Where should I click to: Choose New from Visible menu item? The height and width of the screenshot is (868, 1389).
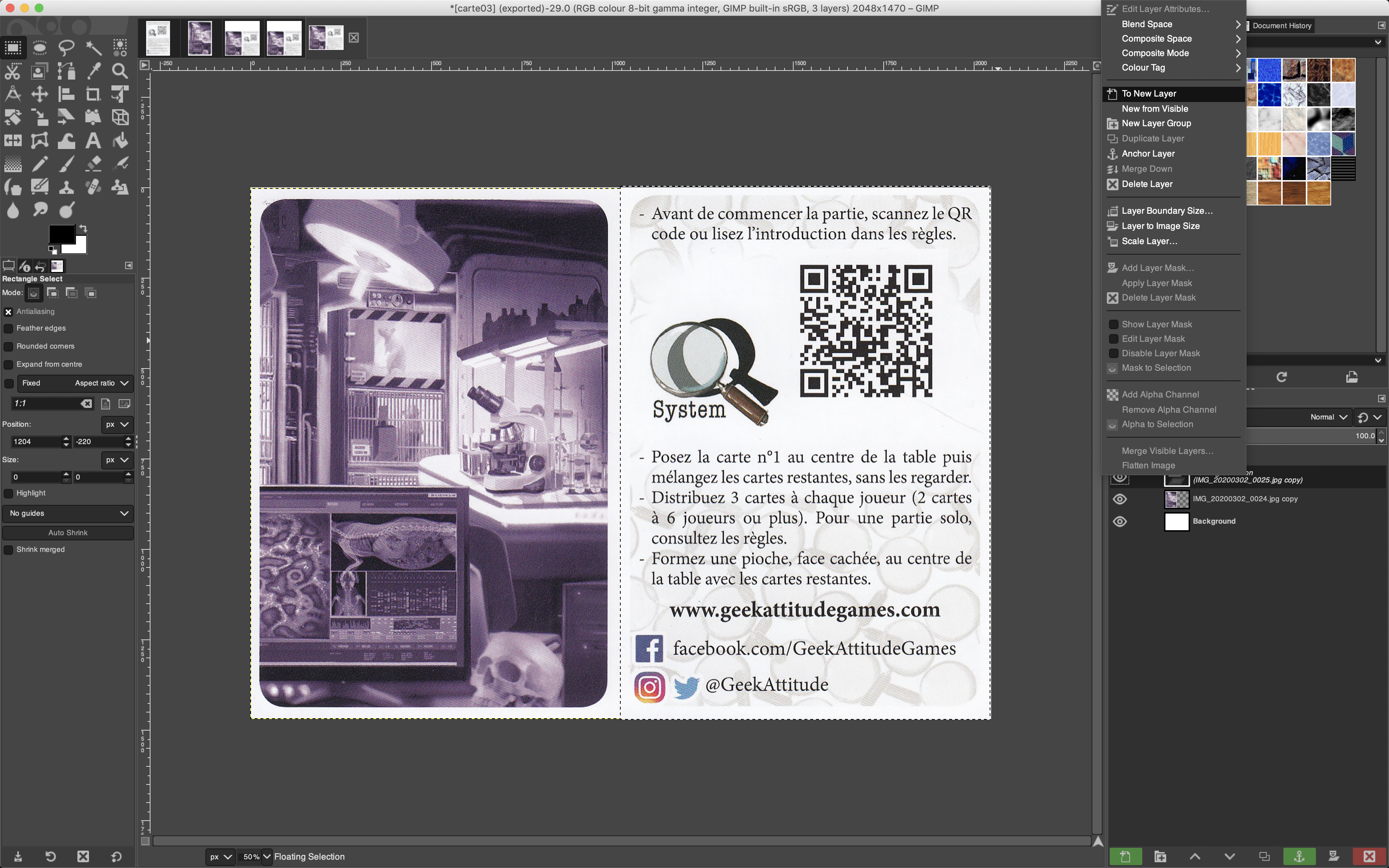[x=1174, y=109]
